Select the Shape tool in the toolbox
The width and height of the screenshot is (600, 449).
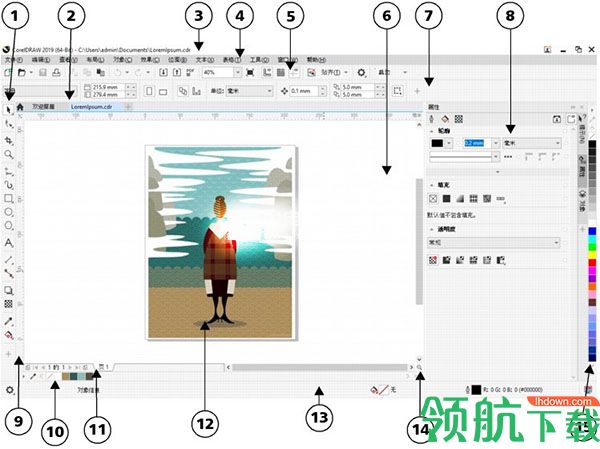pos(8,124)
